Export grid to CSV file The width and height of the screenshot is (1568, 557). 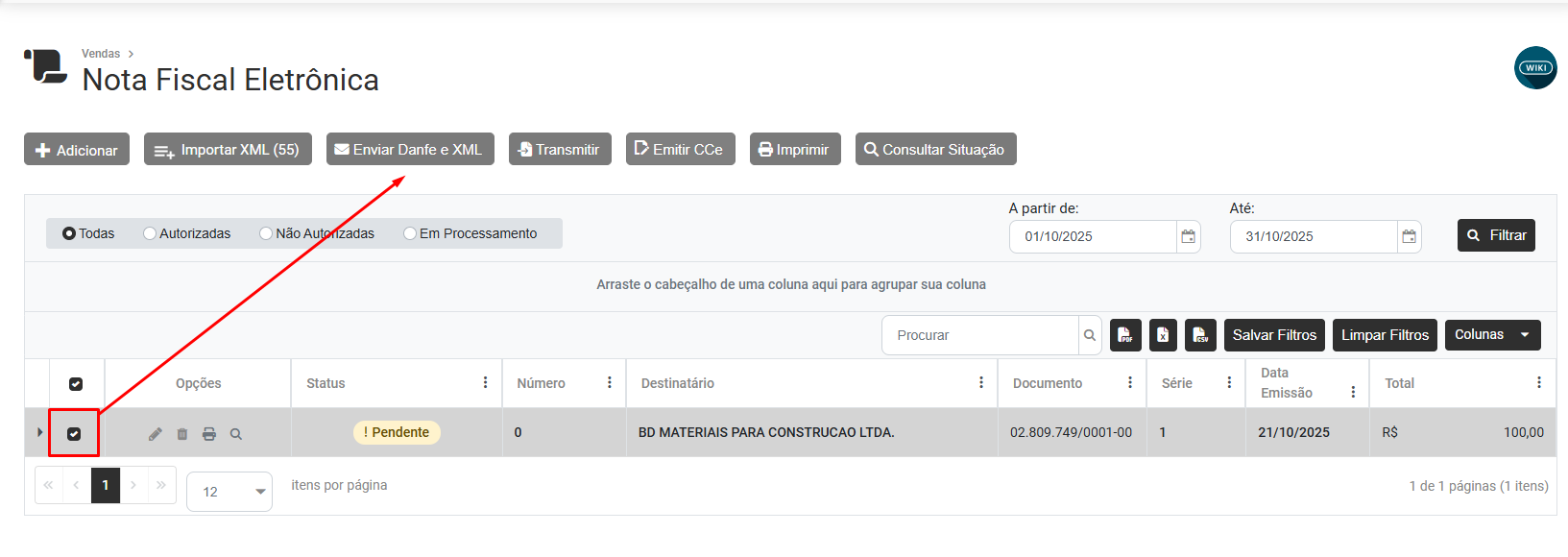(x=1200, y=335)
